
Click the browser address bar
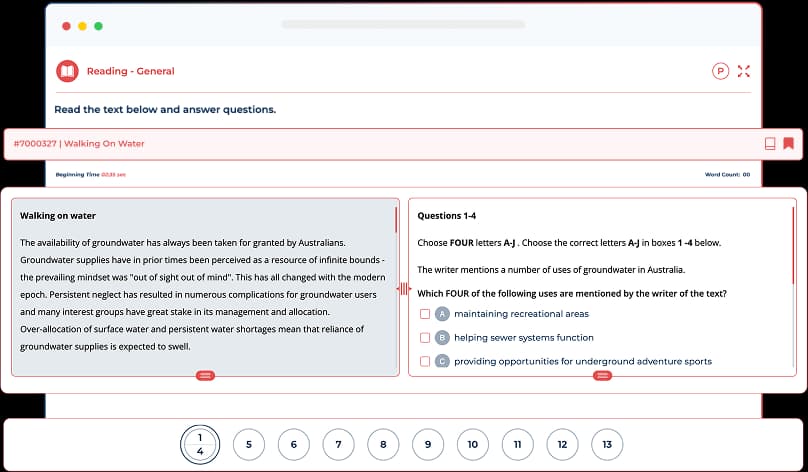pyautogui.click(x=403, y=24)
